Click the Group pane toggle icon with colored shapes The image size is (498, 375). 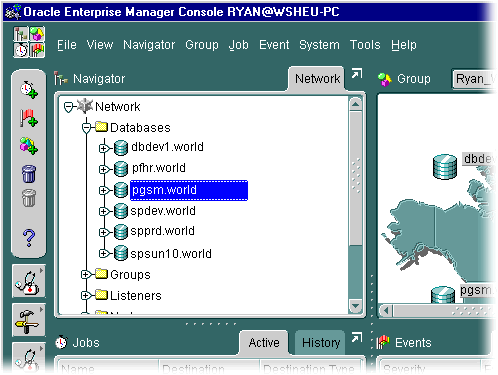[x=37, y=34]
